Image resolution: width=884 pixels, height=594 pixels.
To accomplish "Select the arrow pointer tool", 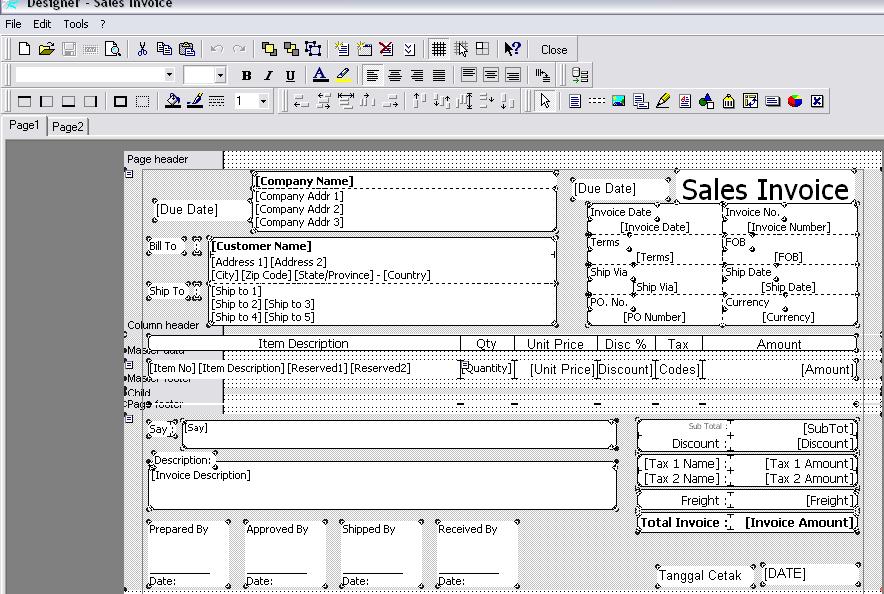I will pyautogui.click(x=545, y=101).
